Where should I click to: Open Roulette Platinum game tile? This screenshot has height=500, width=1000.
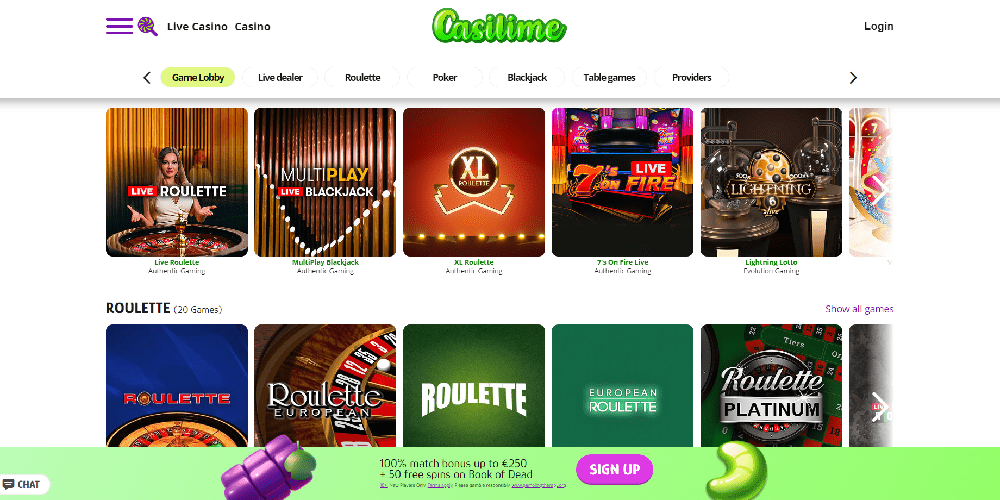pos(771,385)
